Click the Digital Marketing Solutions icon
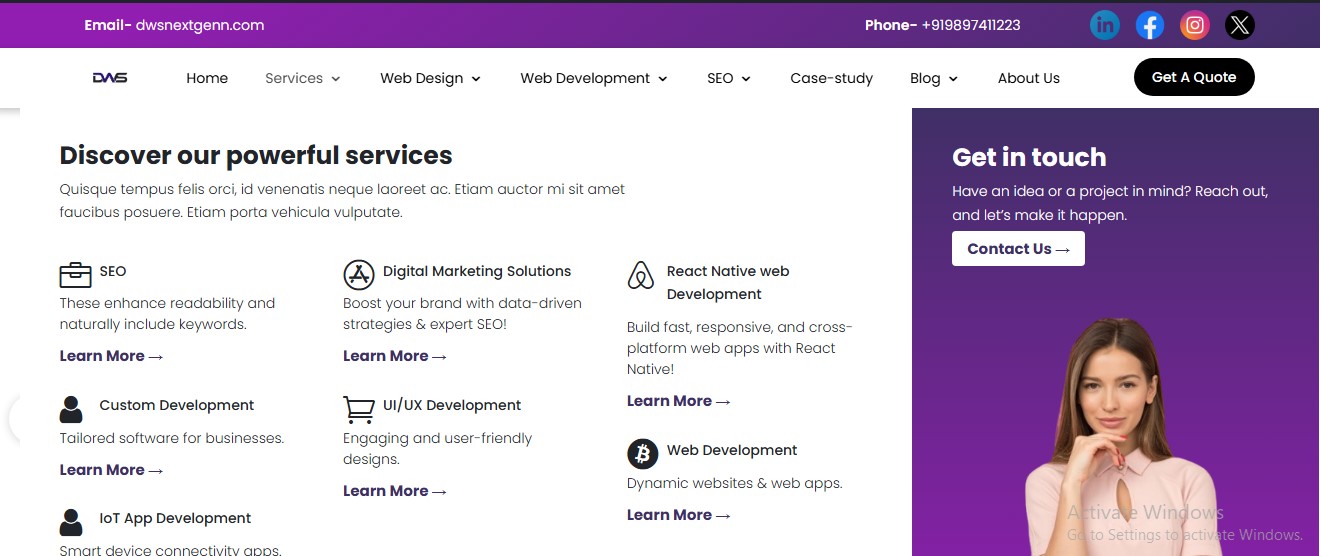The image size is (1320, 556). click(359, 274)
